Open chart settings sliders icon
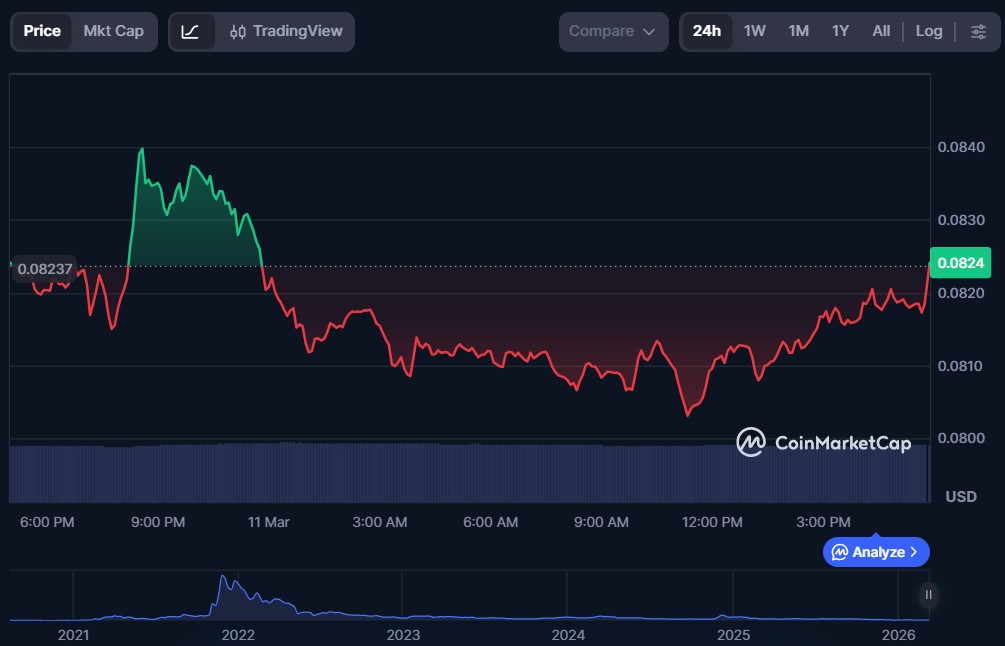This screenshot has height=646, width=1005. point(977,31)
